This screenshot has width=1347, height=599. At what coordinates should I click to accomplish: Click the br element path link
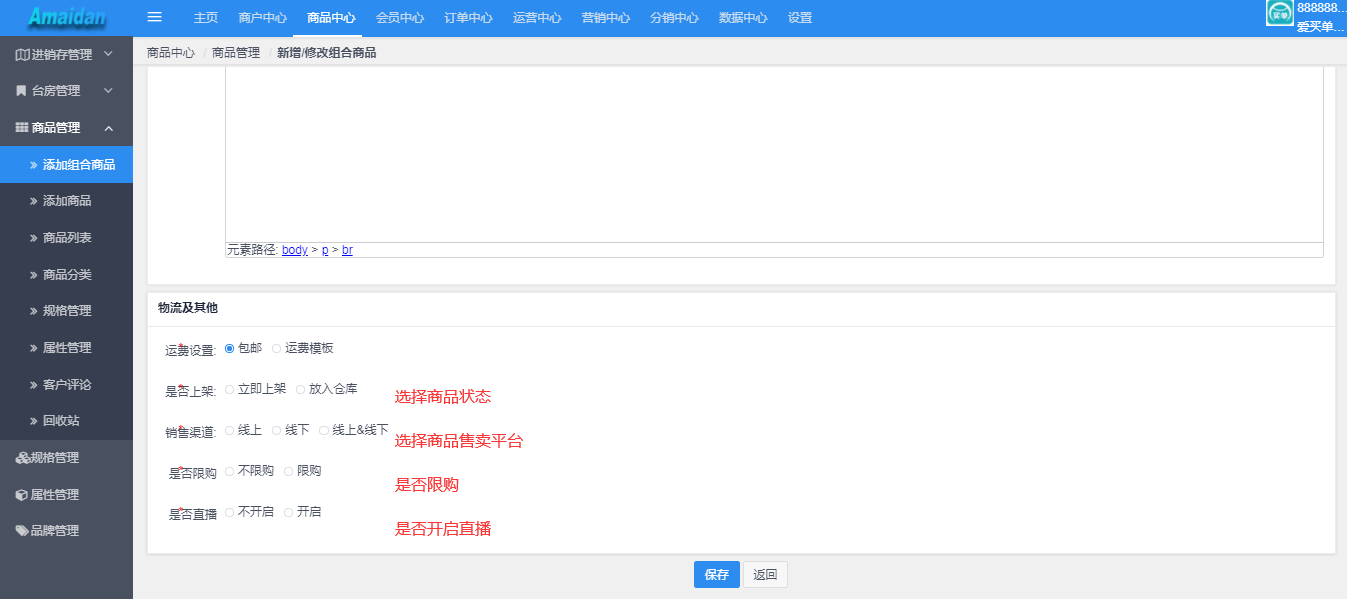347,250
